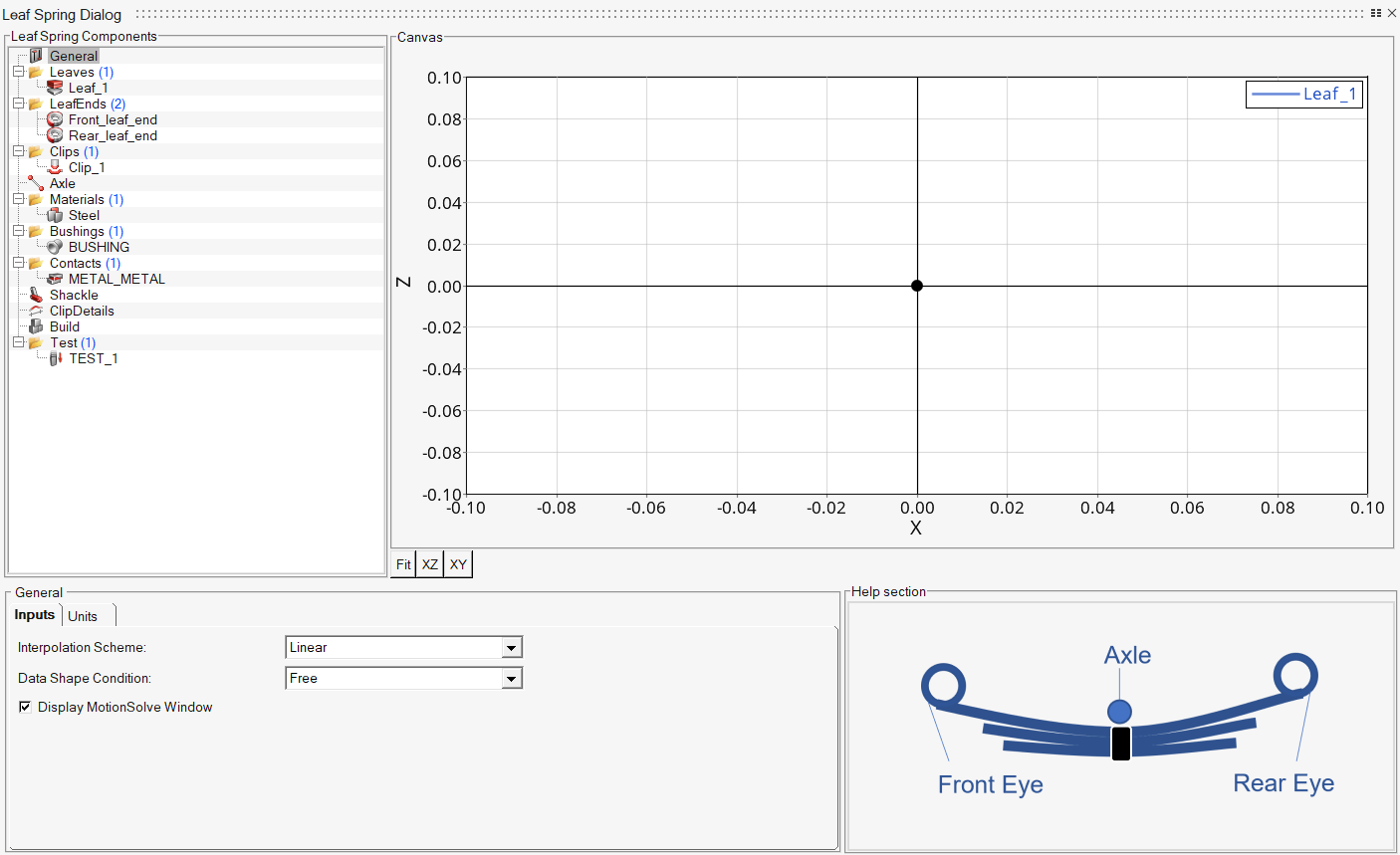Viewport: 1400px width, 855px height.
Task: Switch to the Units tab
Action: (85, 615)
